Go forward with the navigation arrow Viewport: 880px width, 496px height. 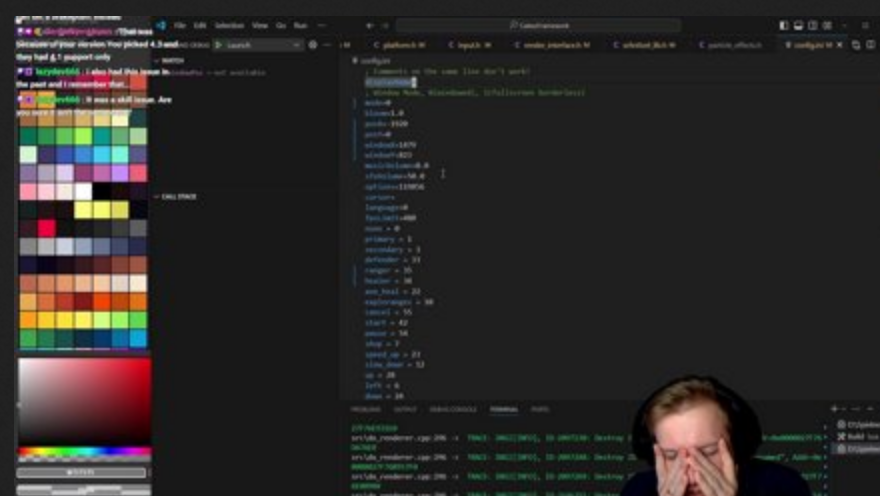(385, 25)
